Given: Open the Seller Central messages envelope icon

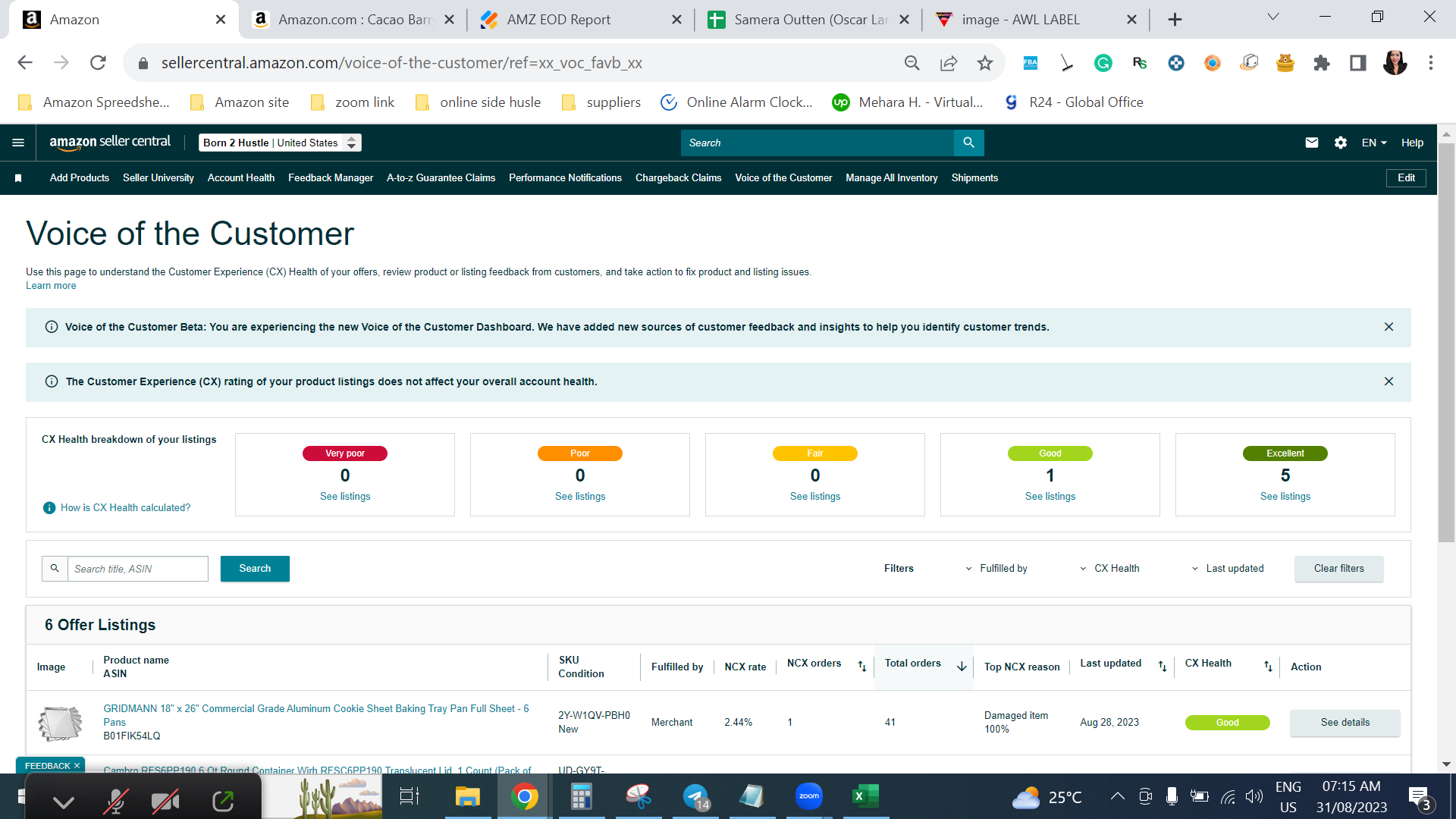Looking at the screenshot, I should tap(1311, 143).
